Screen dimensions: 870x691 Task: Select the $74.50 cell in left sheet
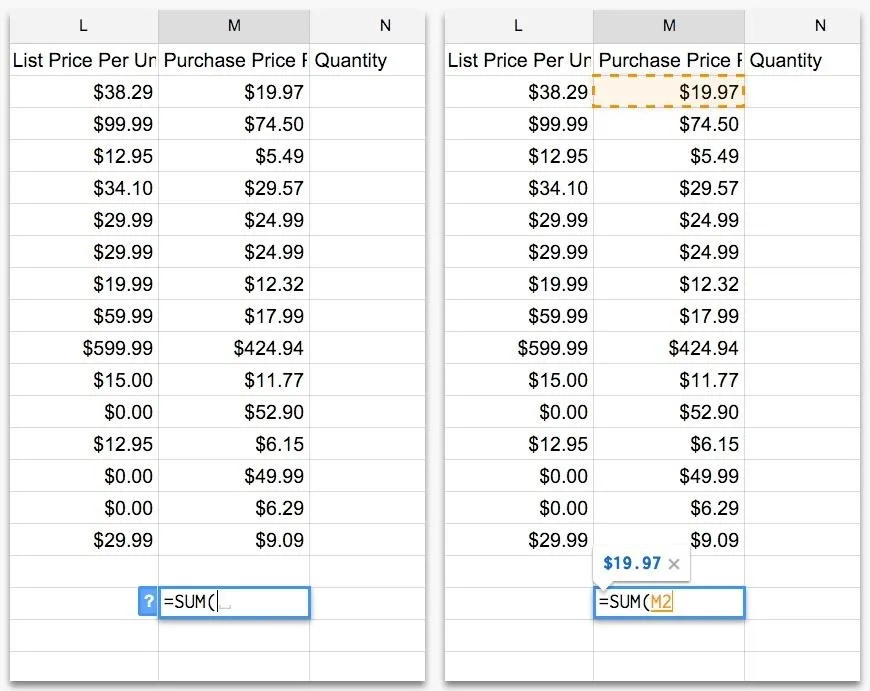coord(234,124)
